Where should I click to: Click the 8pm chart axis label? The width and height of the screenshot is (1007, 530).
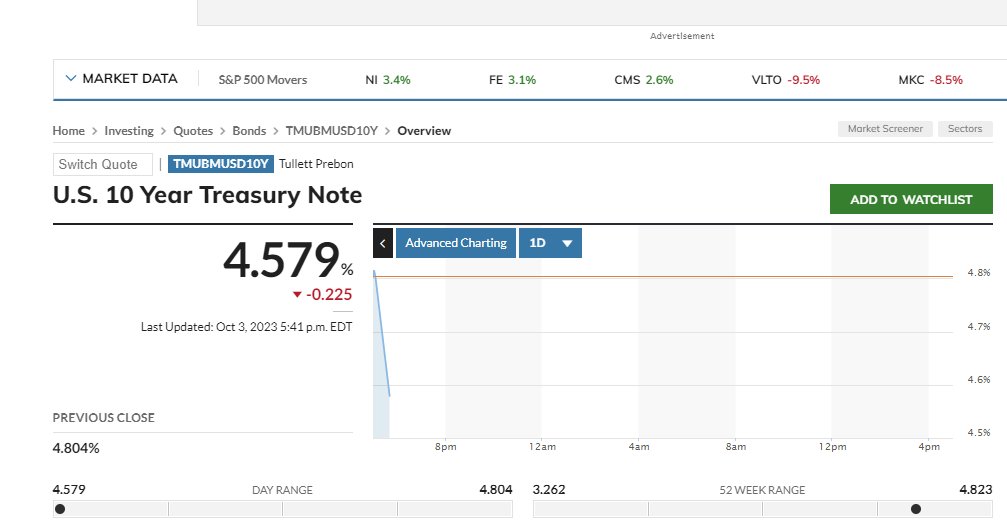click(446, 446)
